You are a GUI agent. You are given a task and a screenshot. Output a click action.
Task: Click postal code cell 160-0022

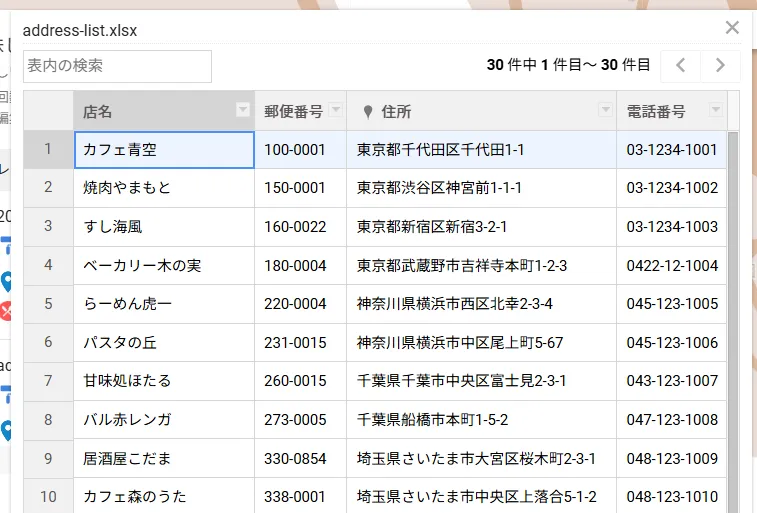tap(300, 227)
